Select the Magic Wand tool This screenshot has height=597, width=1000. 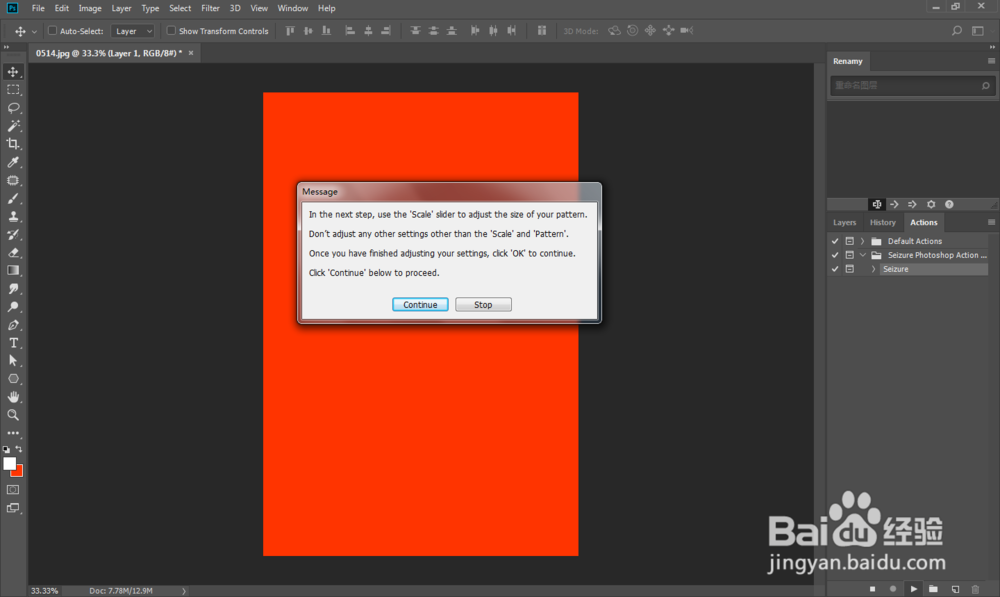(x=13, y=126)
